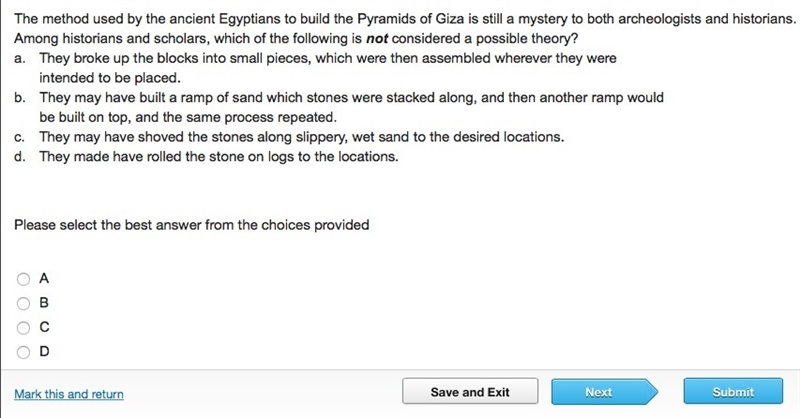This screenshot has height=418, width=800.
Task: Click the letter A option label
Action: (44, 279)
